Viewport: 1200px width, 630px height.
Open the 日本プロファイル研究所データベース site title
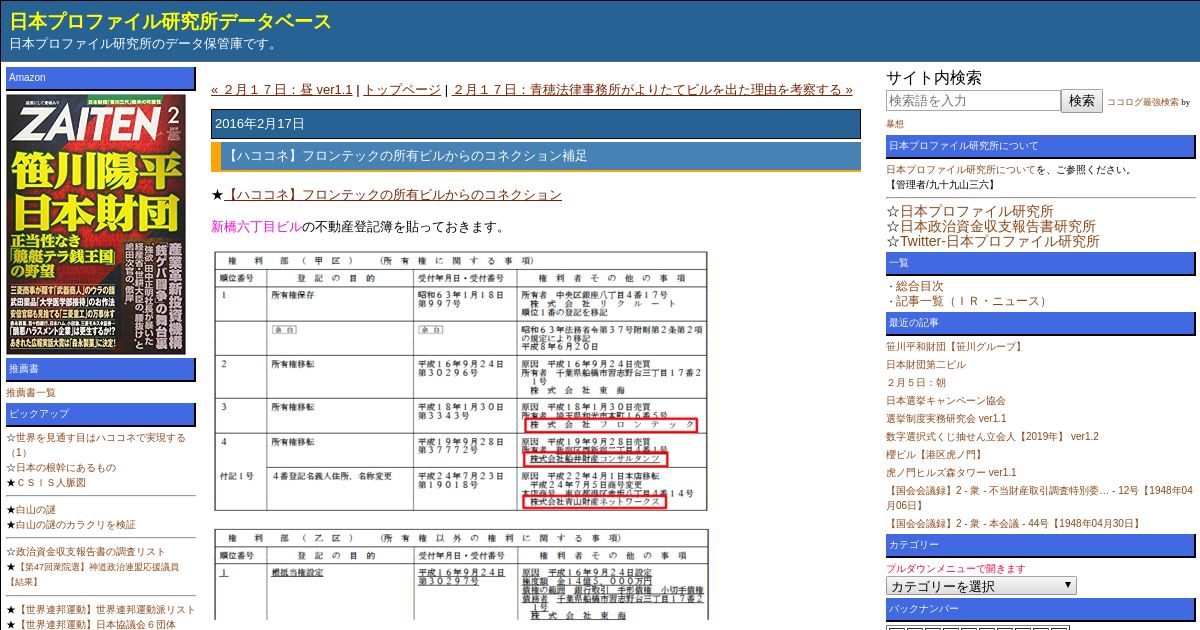pyautogui.click(x=170, y=21)
